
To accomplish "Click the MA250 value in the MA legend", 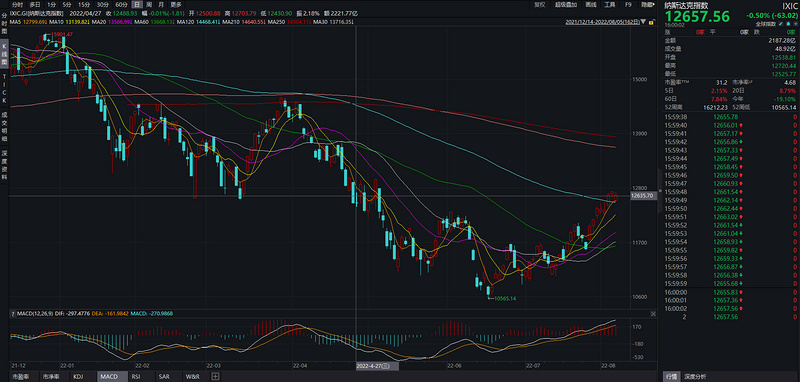I will tap(298, 22).
